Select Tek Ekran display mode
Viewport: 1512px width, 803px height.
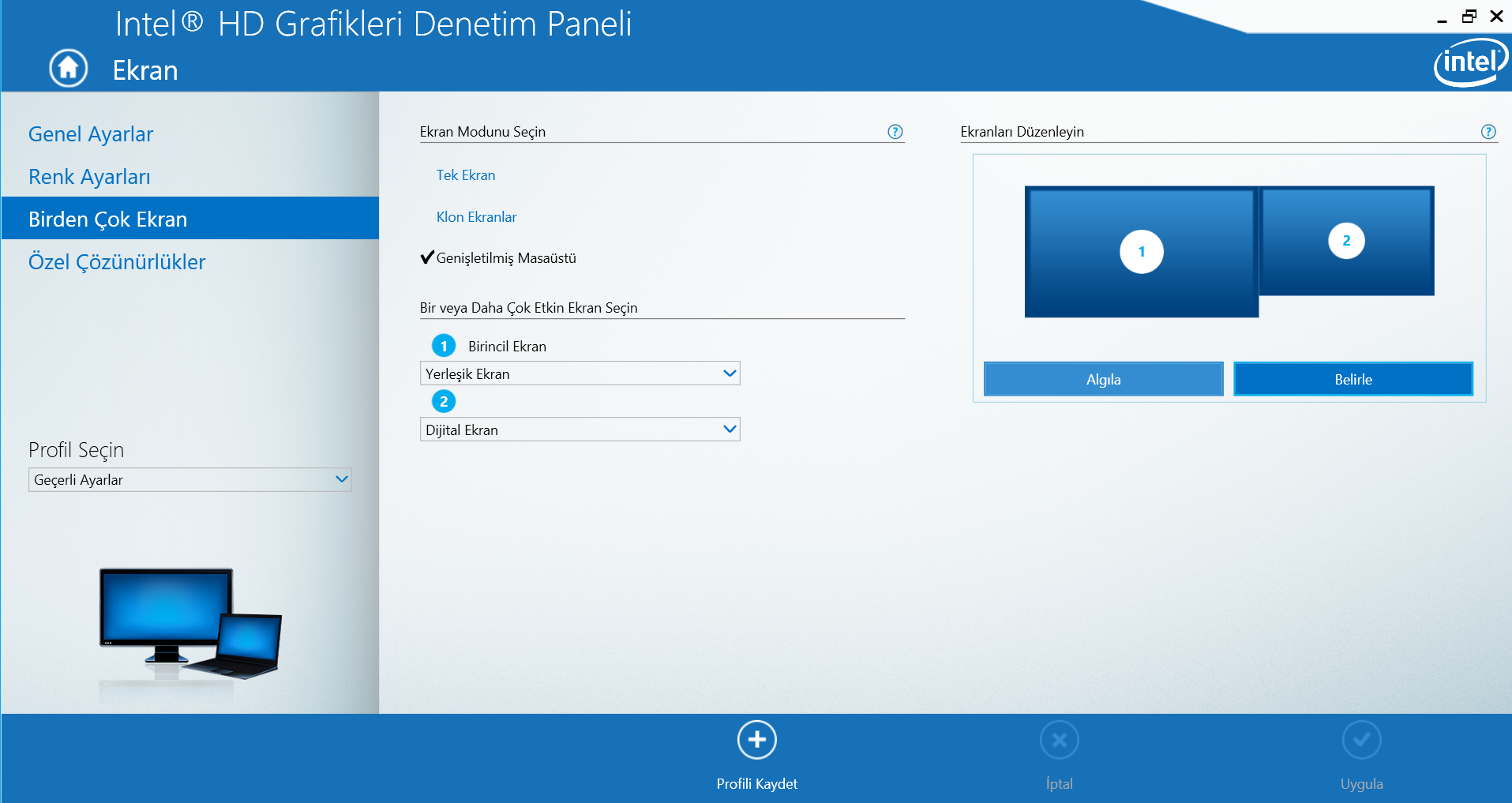pyautogui.click(x=466, y=175)
